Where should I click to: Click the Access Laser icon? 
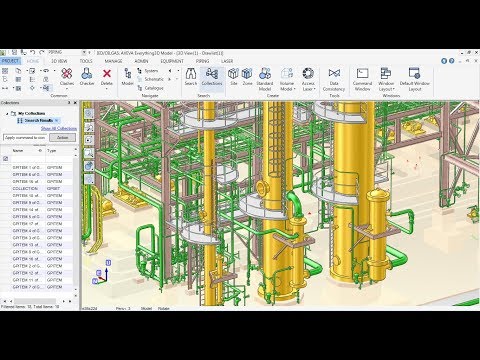coord(308,73)
